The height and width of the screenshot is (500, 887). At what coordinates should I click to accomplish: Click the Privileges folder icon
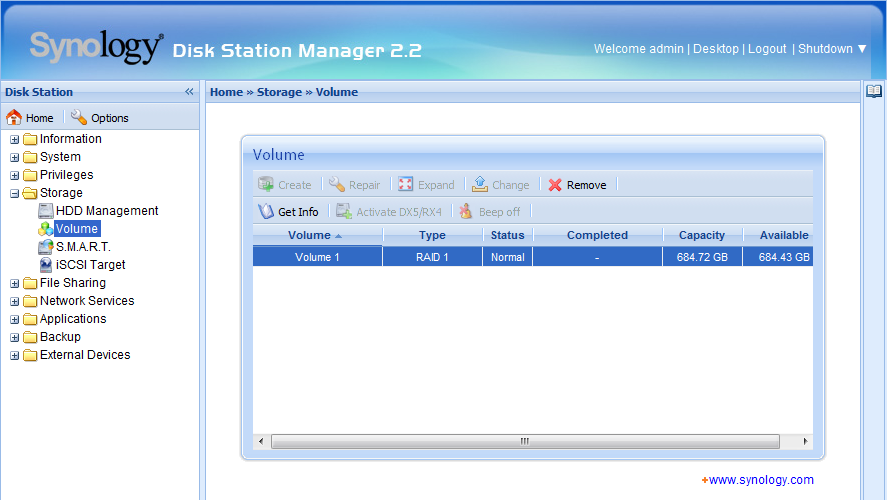(x=30, y=175)
